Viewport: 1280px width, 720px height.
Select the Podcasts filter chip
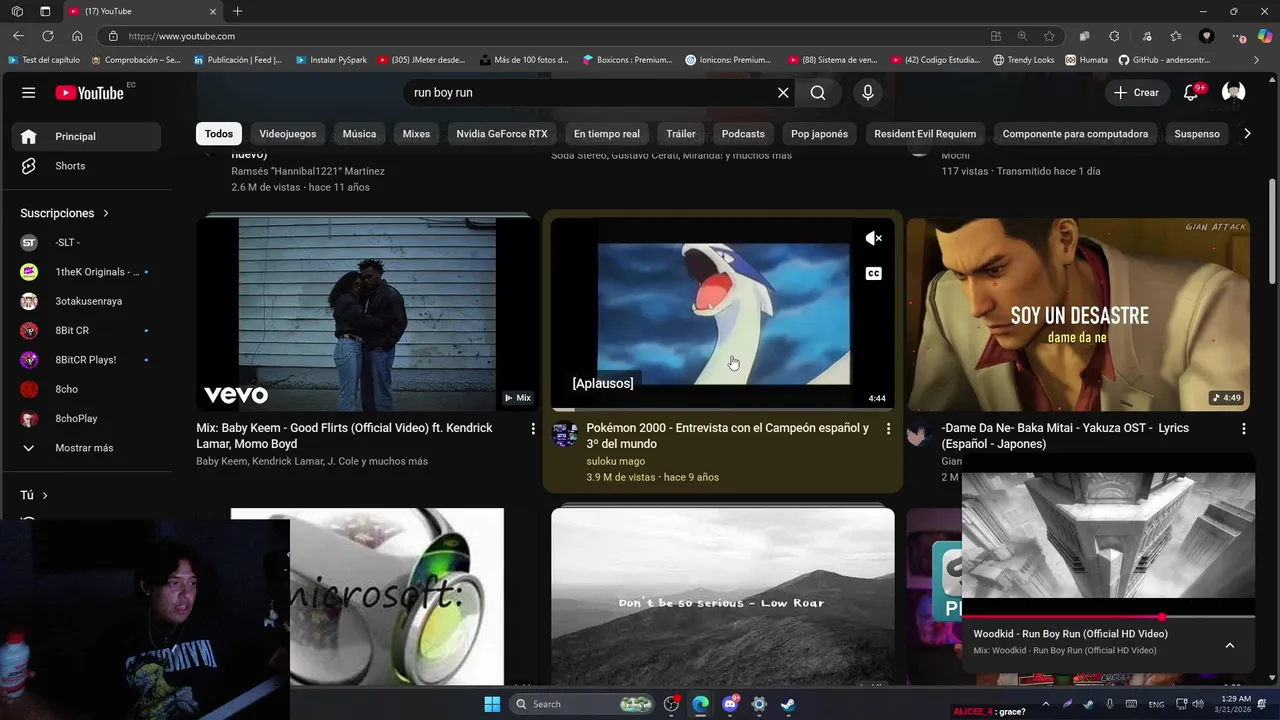pos(743,134)
